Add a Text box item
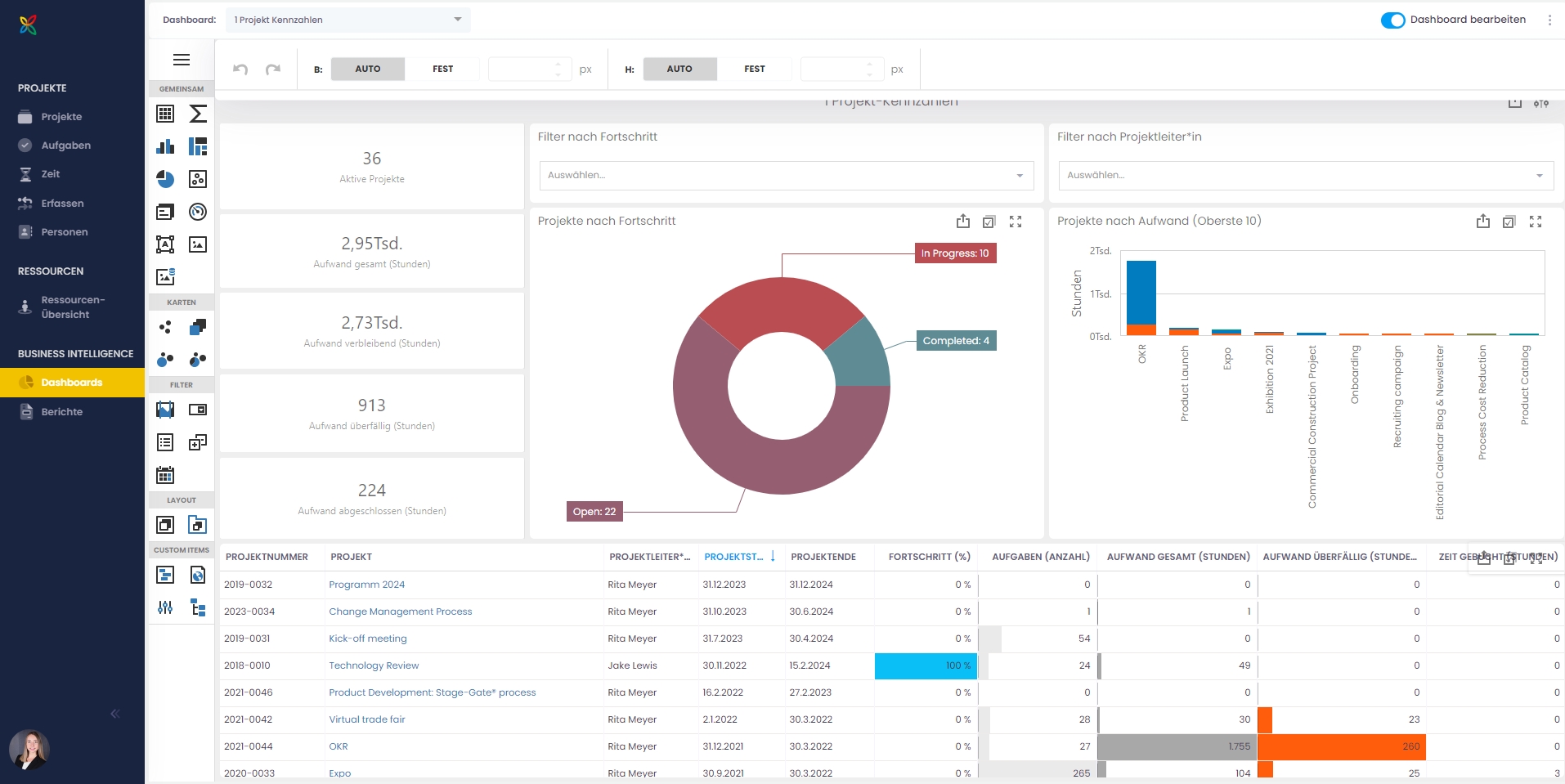Screen dimensions: 1565x784 (165, 244)
